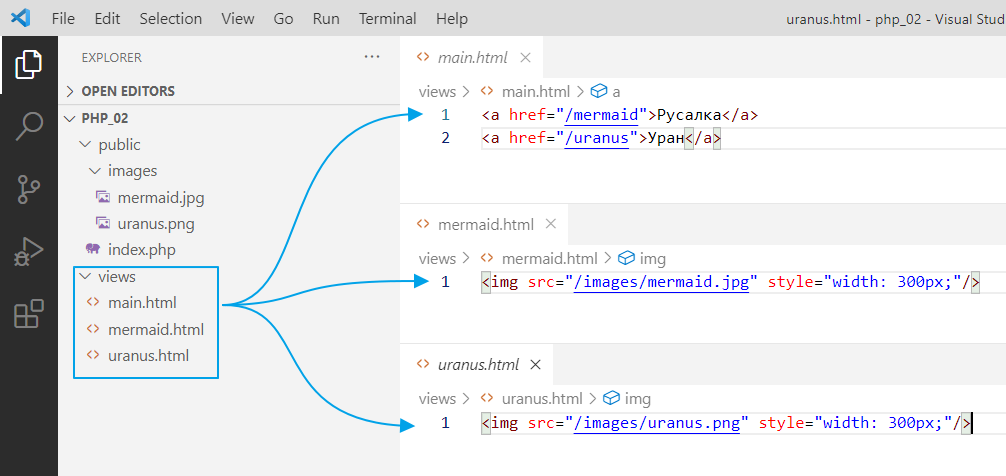Open the Source Control icon
This screenshot has height=476, width=1006.
(28, 189)
